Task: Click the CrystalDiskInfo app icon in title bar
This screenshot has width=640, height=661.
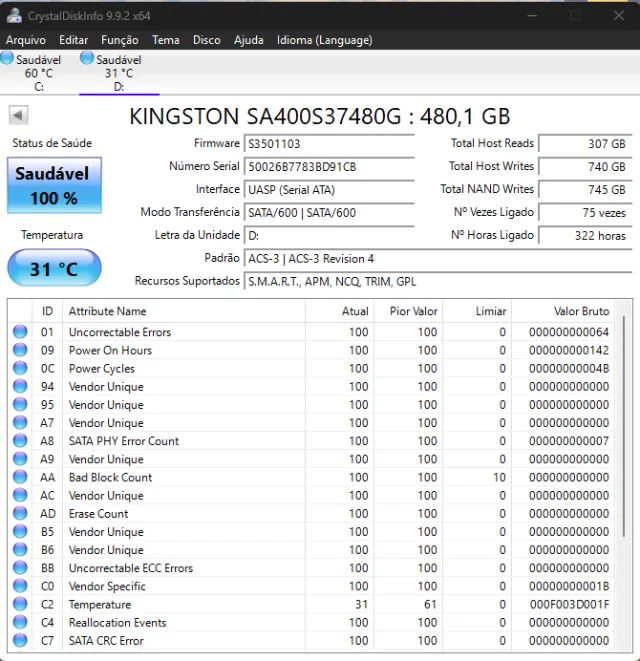Action: coord(14,15)
